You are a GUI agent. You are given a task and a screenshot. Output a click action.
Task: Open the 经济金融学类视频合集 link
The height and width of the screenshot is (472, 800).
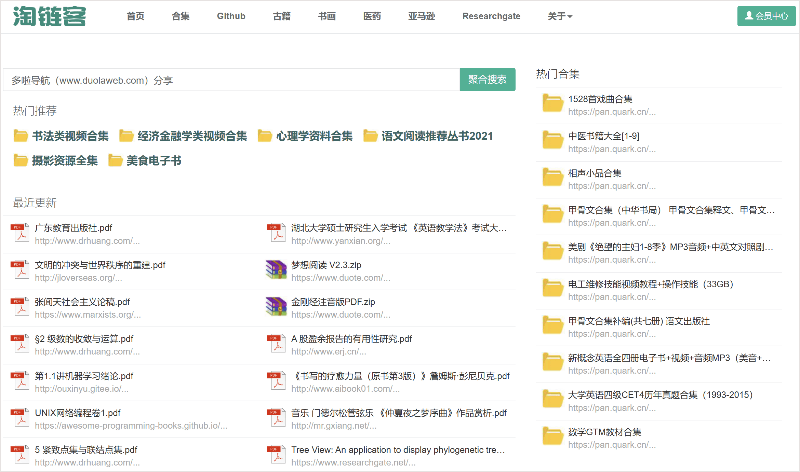(x=192, y=136)
